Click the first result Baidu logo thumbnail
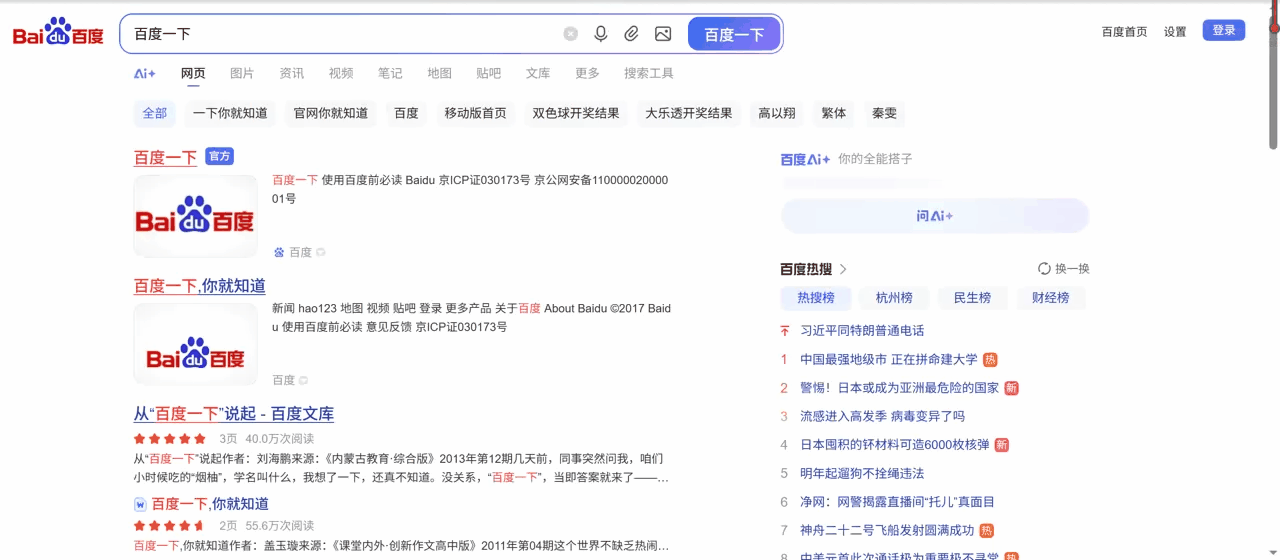 pos(195,217)
